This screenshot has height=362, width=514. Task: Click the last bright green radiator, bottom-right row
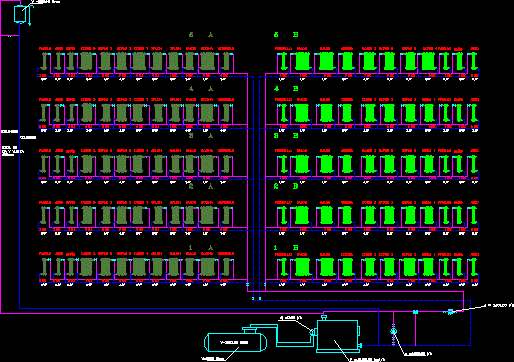coord(474,267)
